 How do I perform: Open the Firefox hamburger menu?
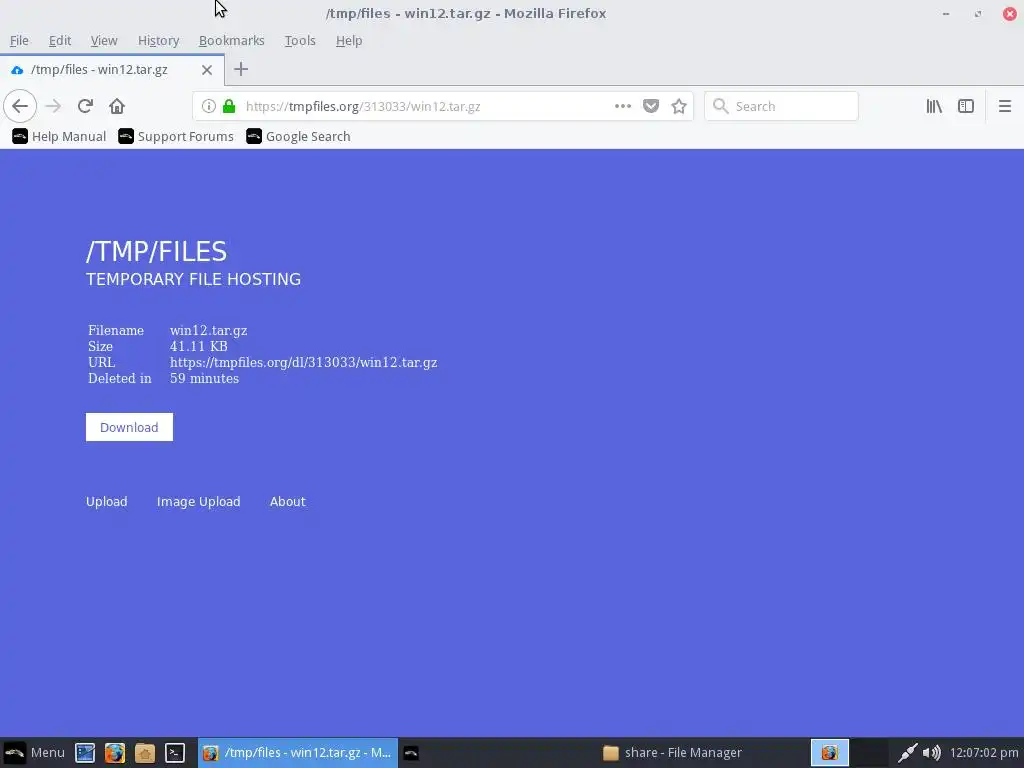pyautogui.click(x=1005, y=106)
